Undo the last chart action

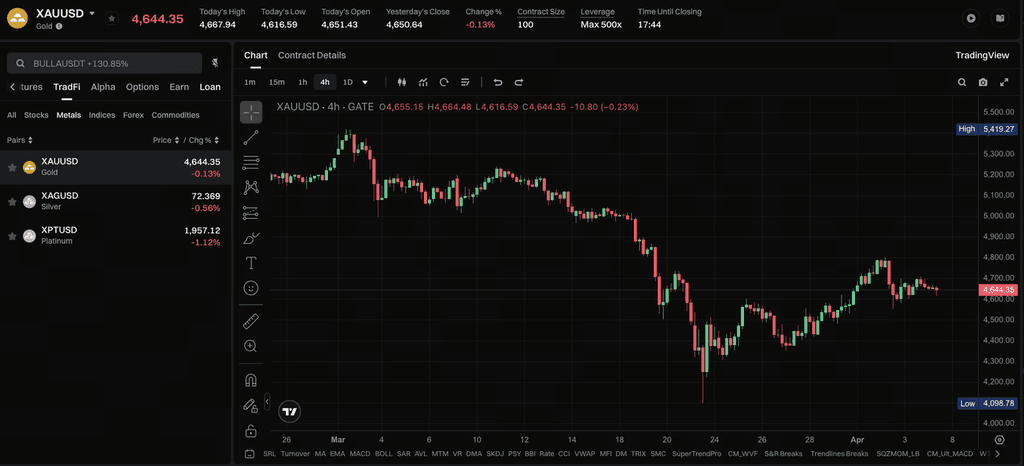[x=498, y=82]
